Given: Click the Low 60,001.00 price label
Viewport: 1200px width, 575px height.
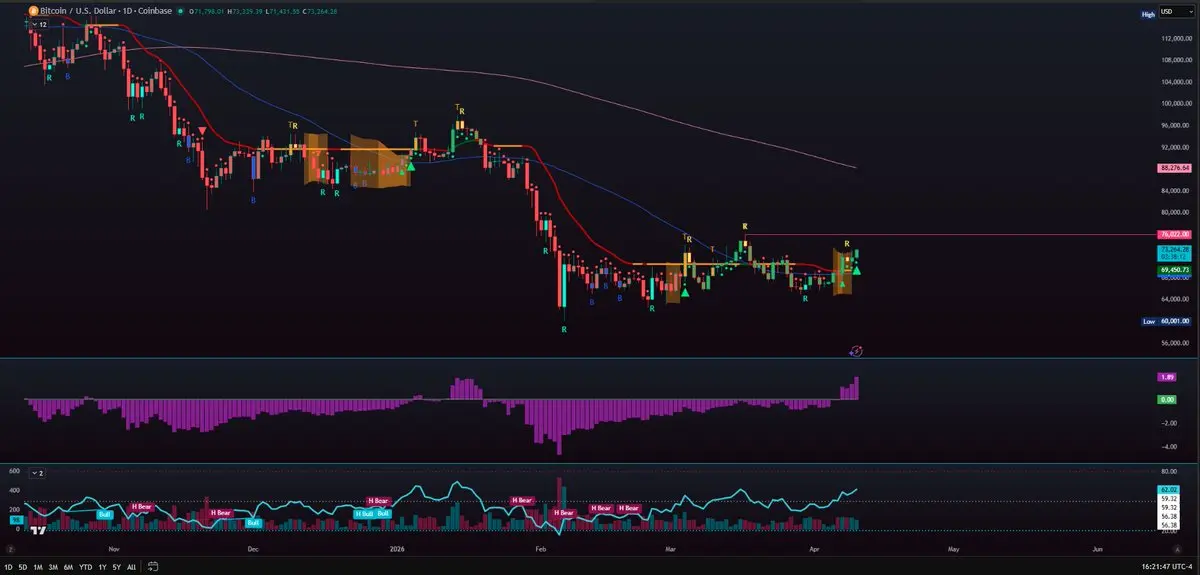Looking at the screenshot, I should [x=1166, y=321].
